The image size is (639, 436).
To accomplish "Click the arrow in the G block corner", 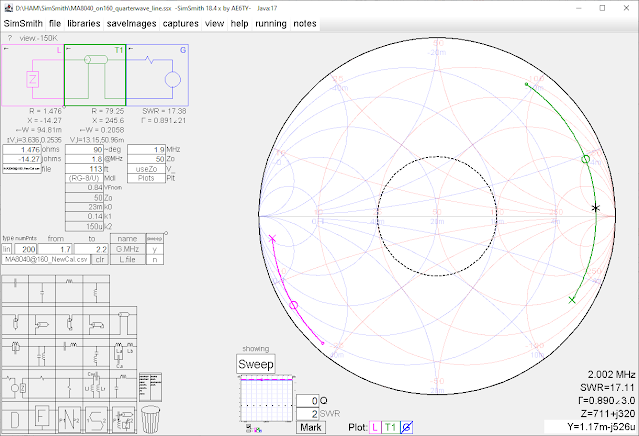I will coord(131,49).
